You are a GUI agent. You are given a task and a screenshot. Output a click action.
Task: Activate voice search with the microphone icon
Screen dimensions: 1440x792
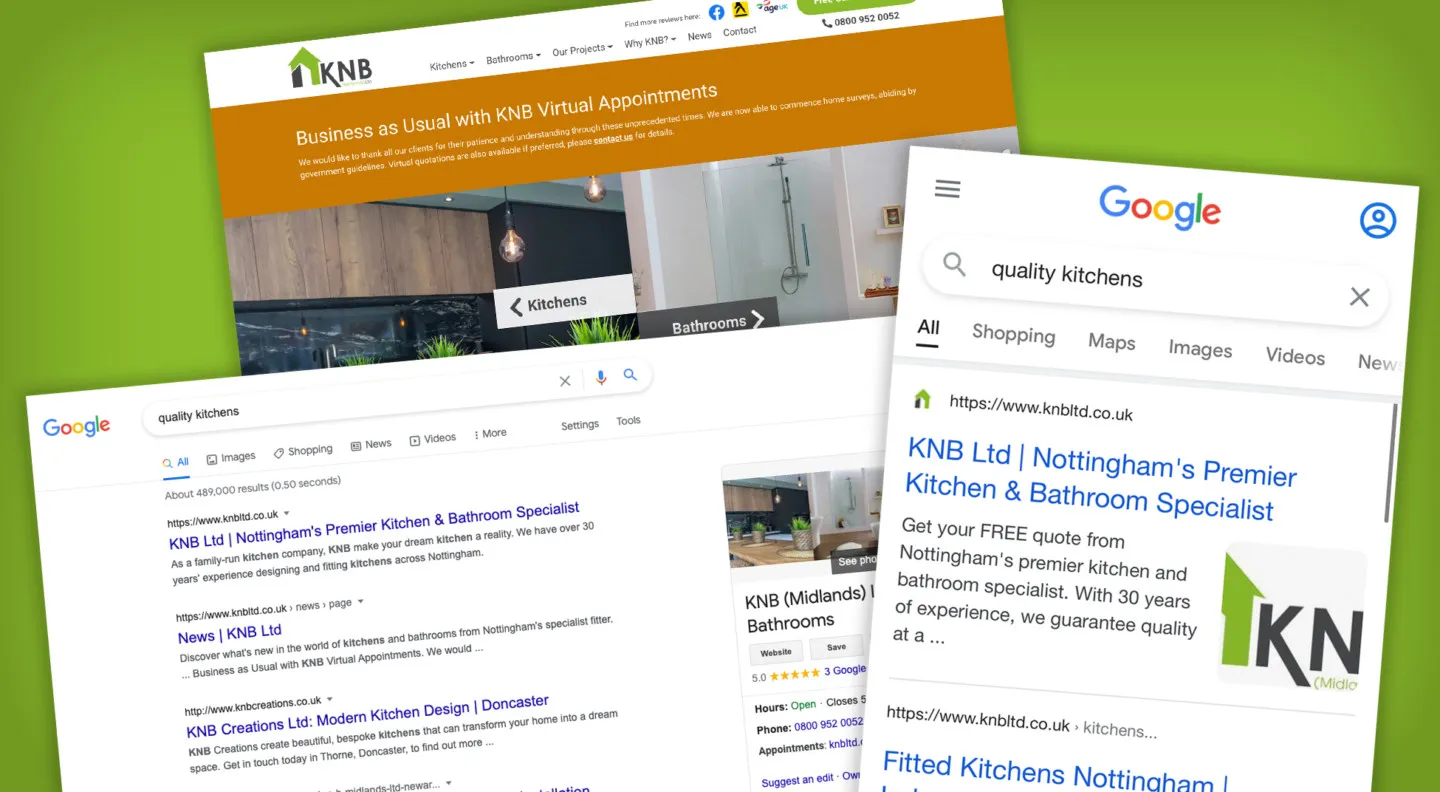[601, 378]
